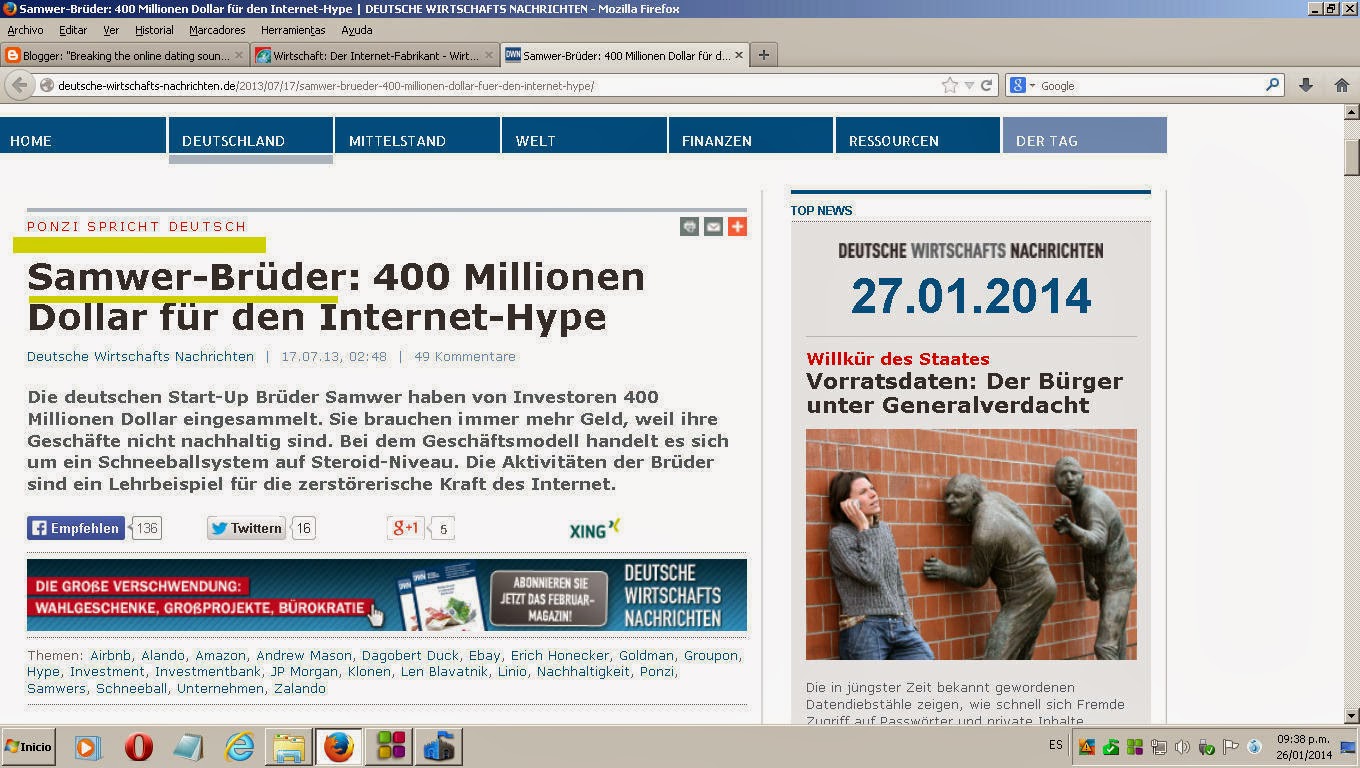Image resolution: width=1360 pixels, height=768 pixels.
Task: Click the Februar-Magazin subscription banner
Action: [x=387, y=595]
